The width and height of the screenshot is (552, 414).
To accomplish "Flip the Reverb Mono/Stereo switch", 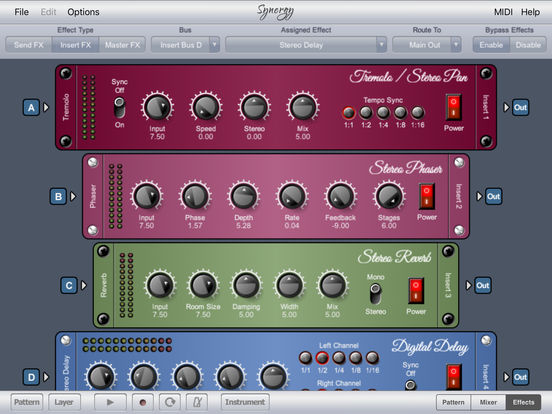I will point(376,294).
